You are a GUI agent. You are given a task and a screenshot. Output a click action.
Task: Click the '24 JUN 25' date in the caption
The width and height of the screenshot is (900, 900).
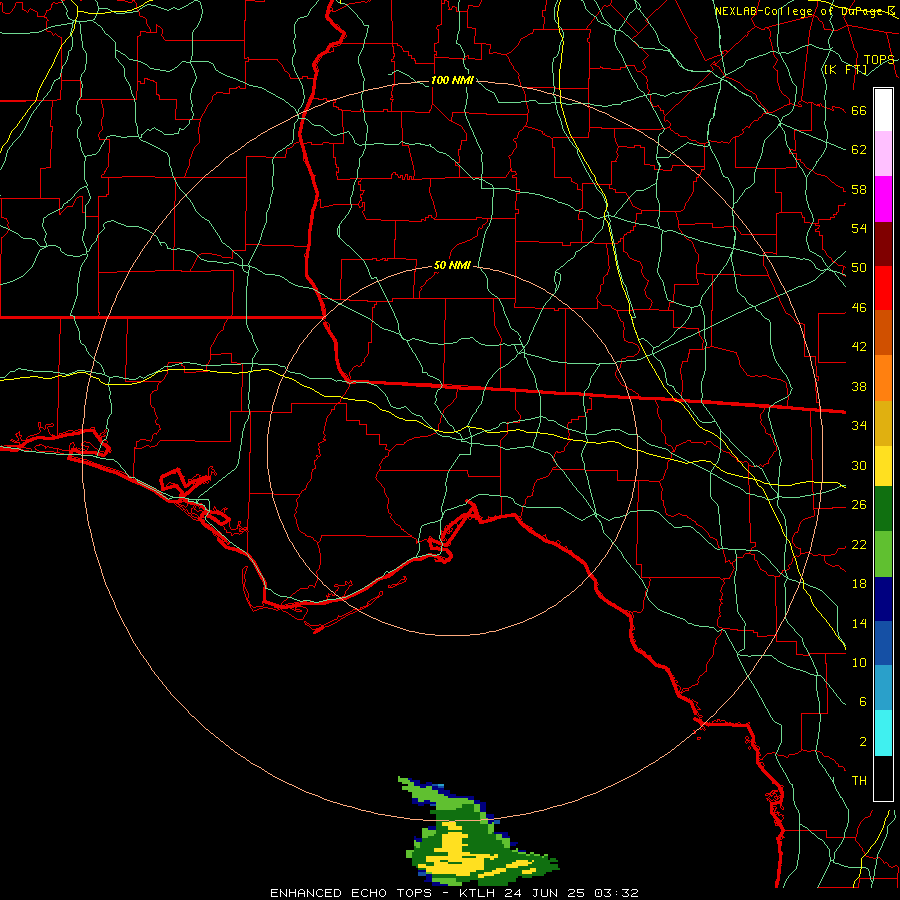546,893
